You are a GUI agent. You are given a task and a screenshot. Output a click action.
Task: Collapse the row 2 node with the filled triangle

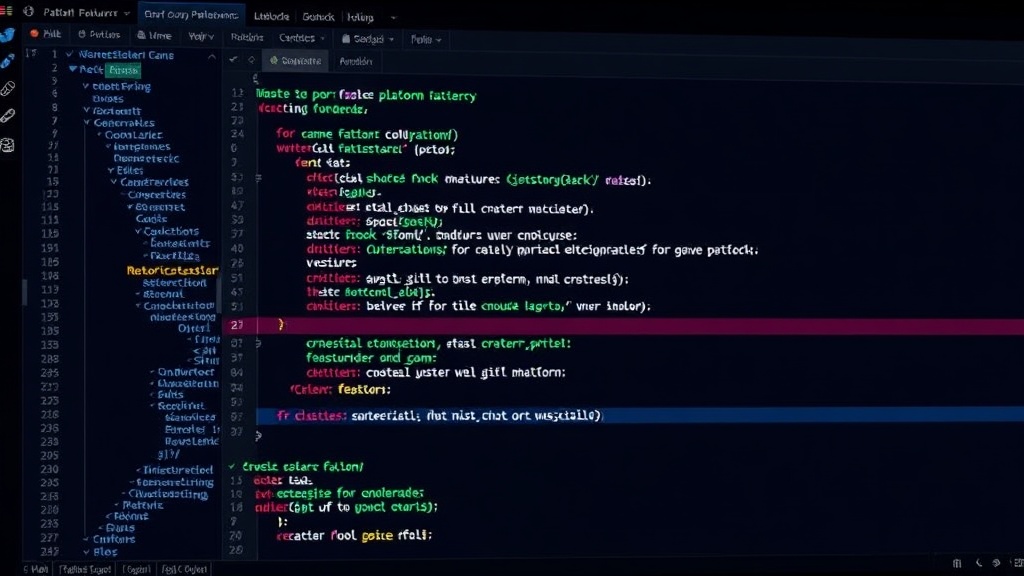click(73, 69)
